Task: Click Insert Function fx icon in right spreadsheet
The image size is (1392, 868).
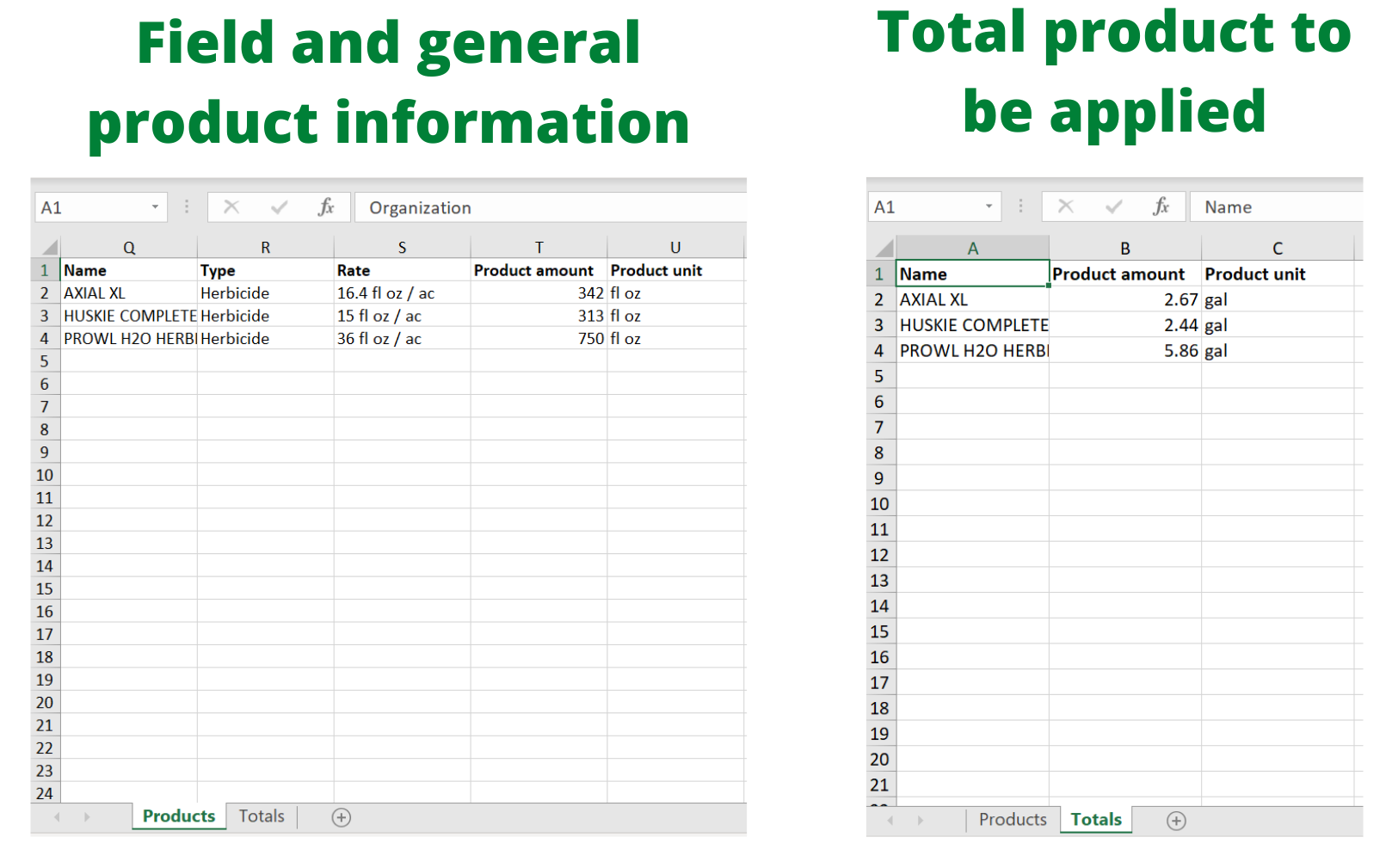Action: point(1161,206)
